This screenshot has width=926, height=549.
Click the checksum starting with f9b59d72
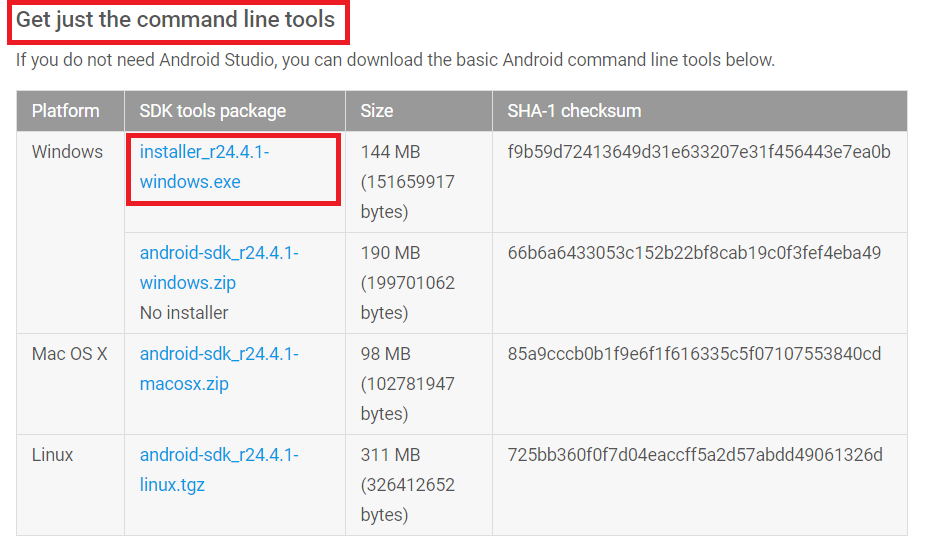tap(698, 152)
